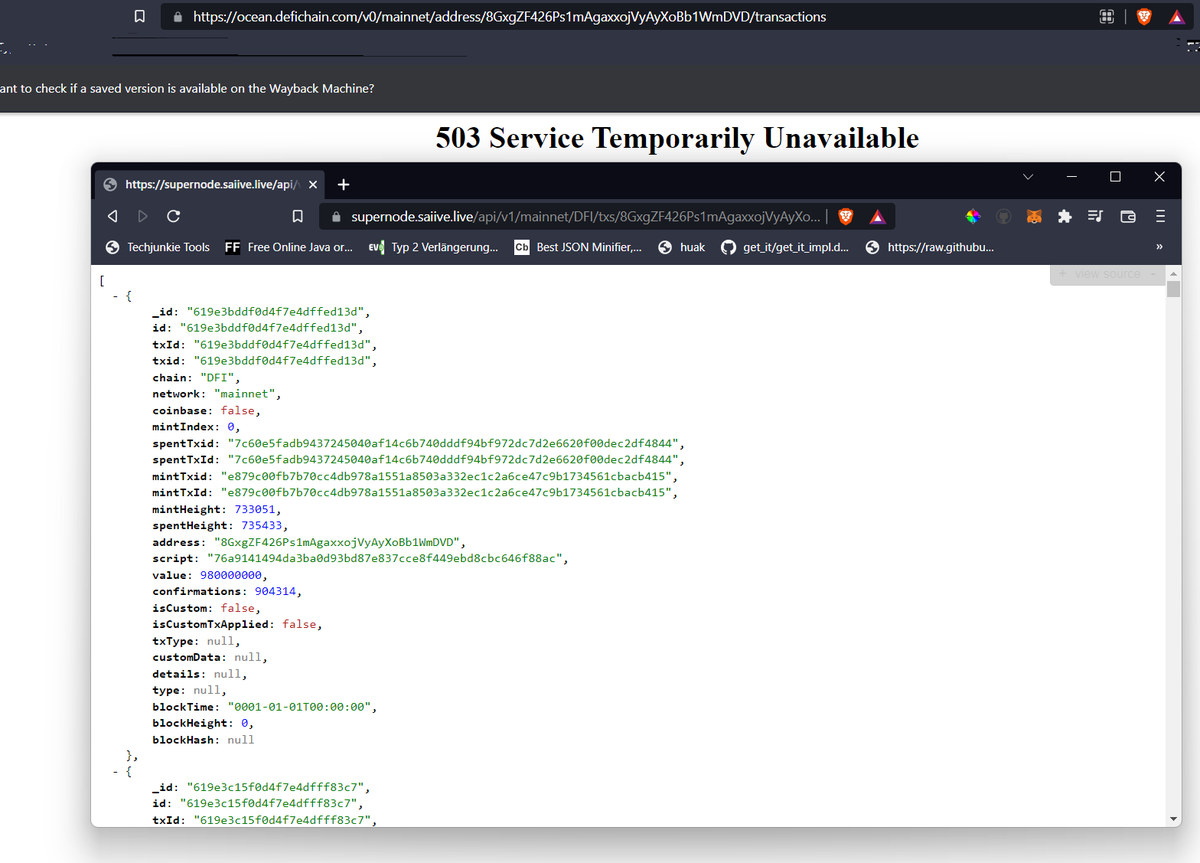
Task: Click the confirmations value 904314
Action: (x=275, y=591)
